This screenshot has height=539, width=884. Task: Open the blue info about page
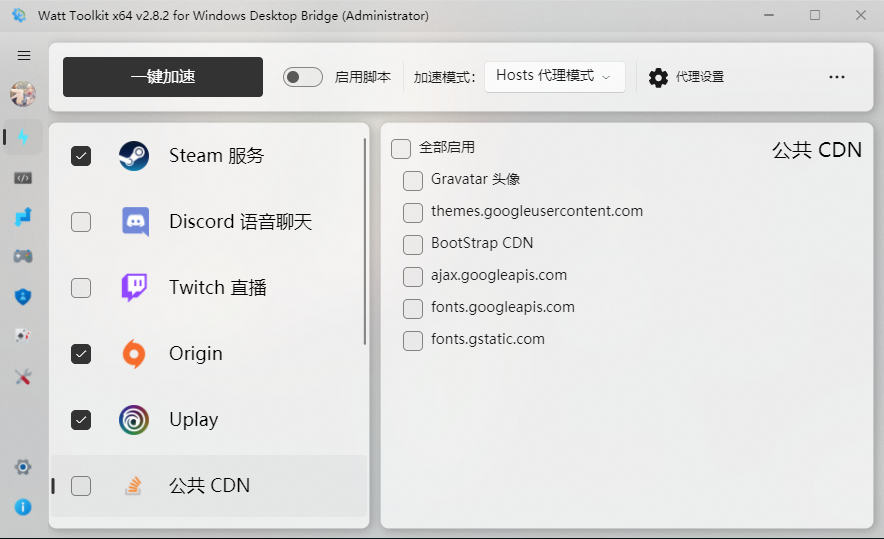coord(23,507)
